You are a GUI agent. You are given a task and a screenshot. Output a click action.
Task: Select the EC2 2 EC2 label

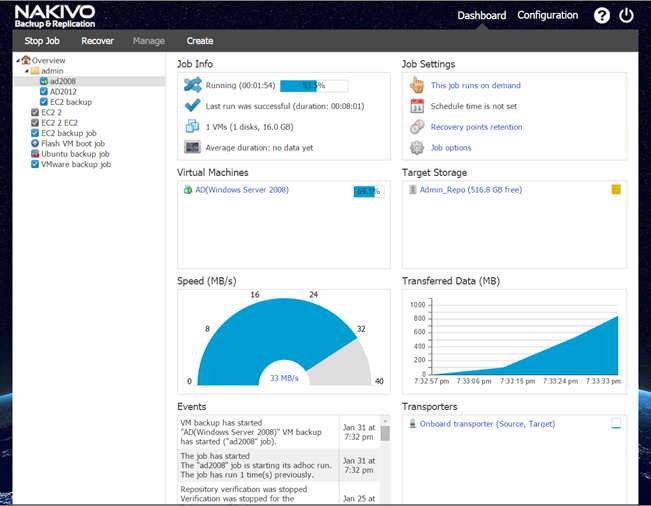59,122
